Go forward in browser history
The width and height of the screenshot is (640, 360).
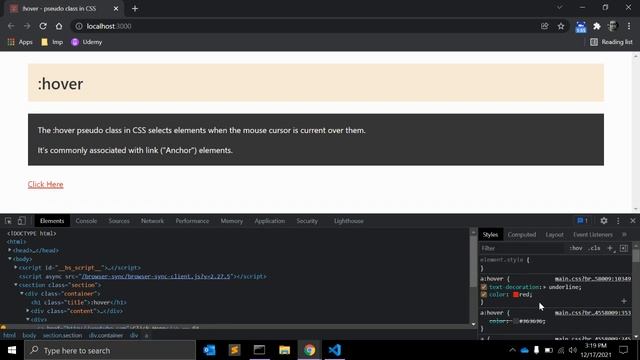pos(27,26)
